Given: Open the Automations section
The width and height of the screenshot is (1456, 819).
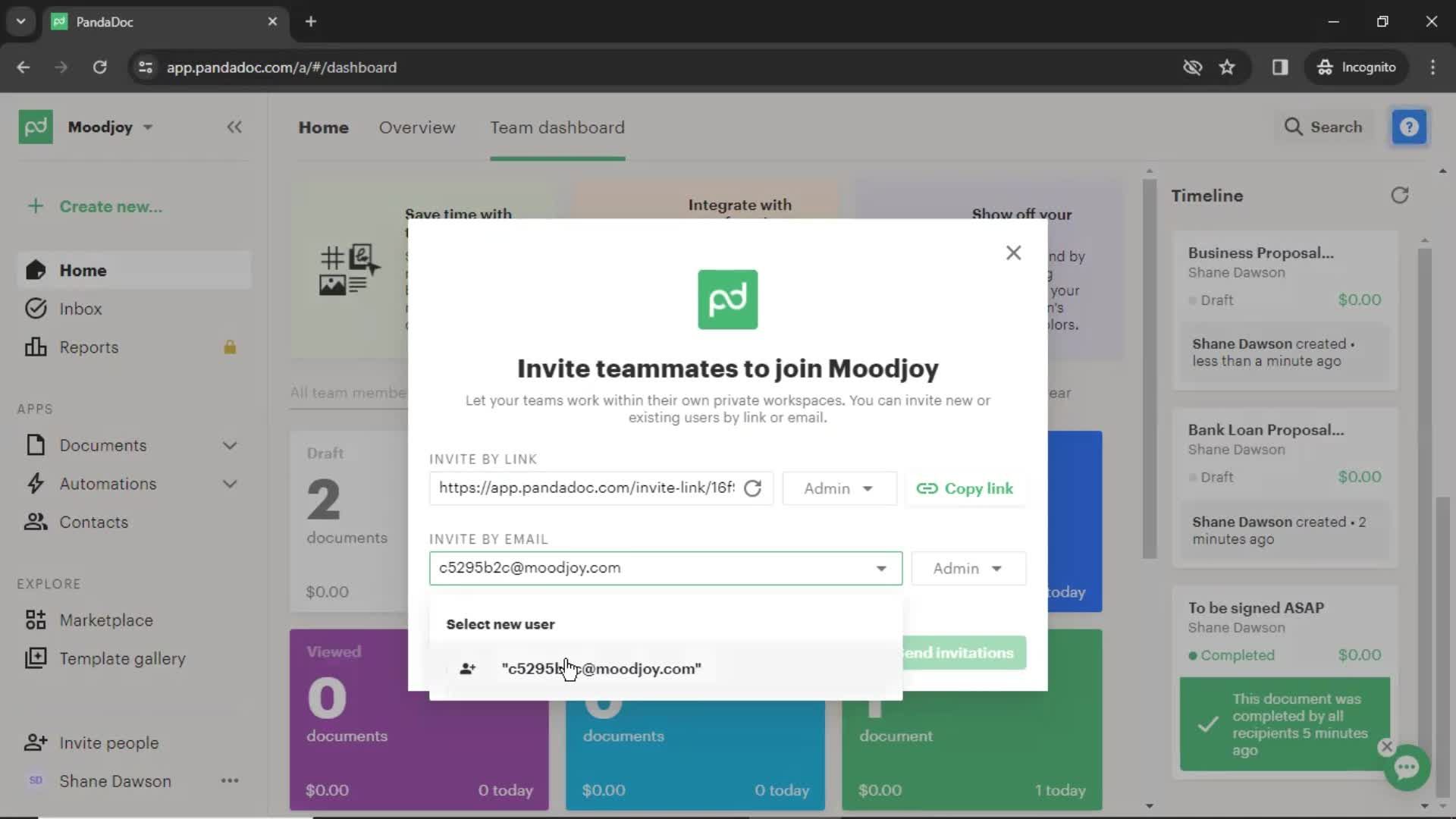Looking at the screenshot, I should click(x=108, y=483).
